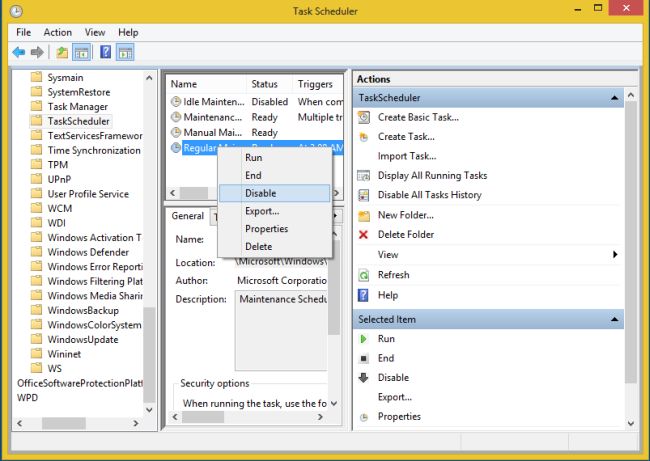Click Import Task in Actions pane
Viewport: 650px width, 461px height.
point(407,156)
